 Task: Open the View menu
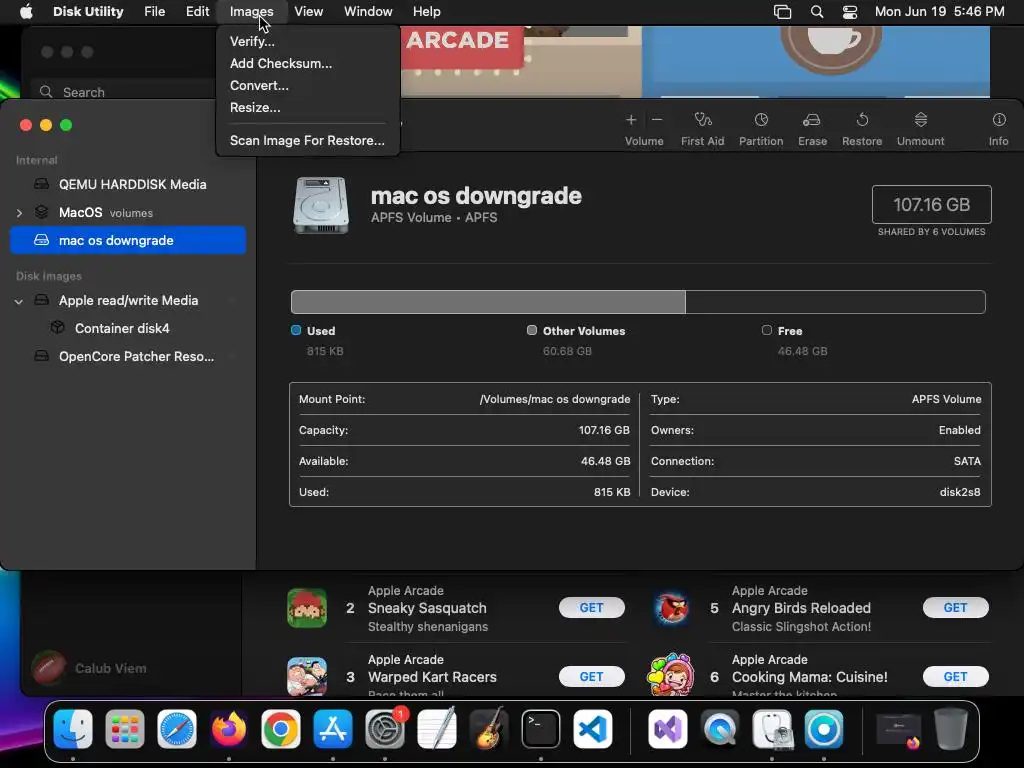(308, 12)
